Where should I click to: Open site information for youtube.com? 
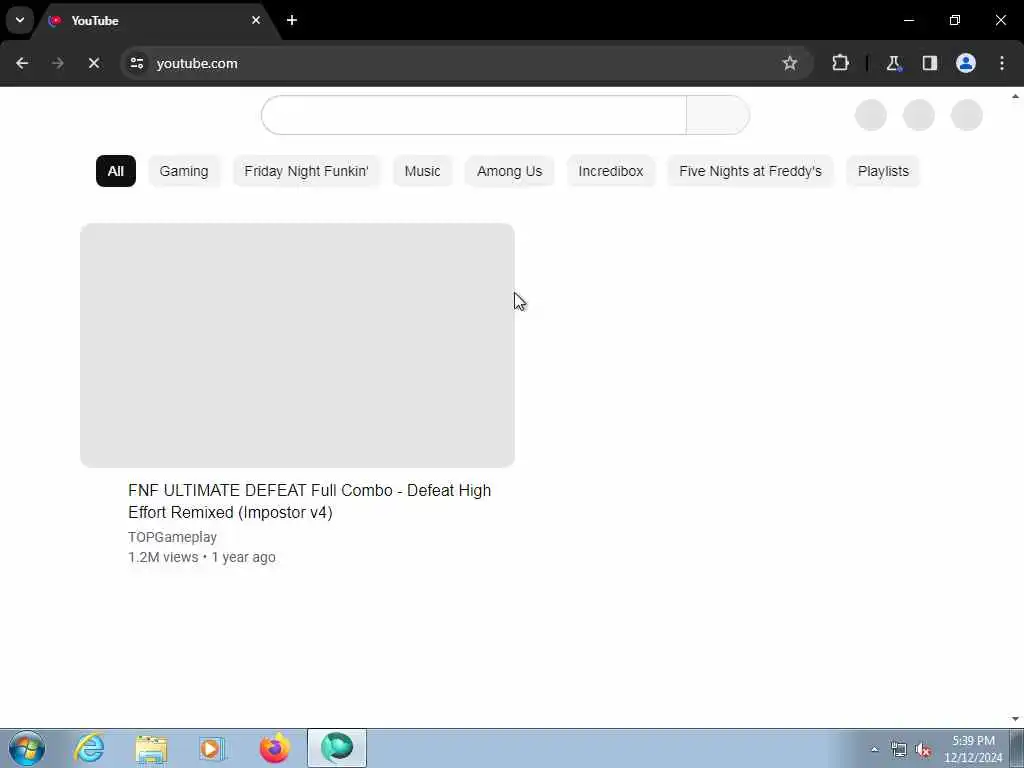(x=136, y=63)
